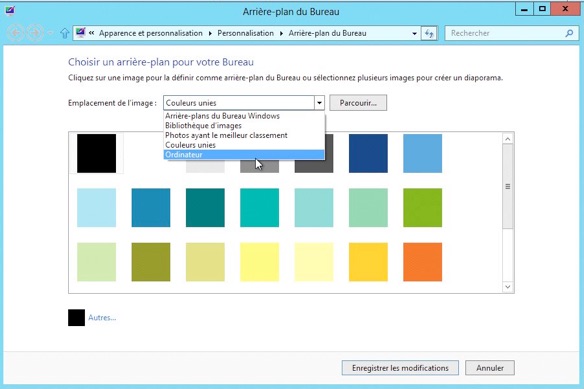
Task: Expand the Apparence et personnalisation breadcrumb arrow
Action: click(x=210, y=34)
